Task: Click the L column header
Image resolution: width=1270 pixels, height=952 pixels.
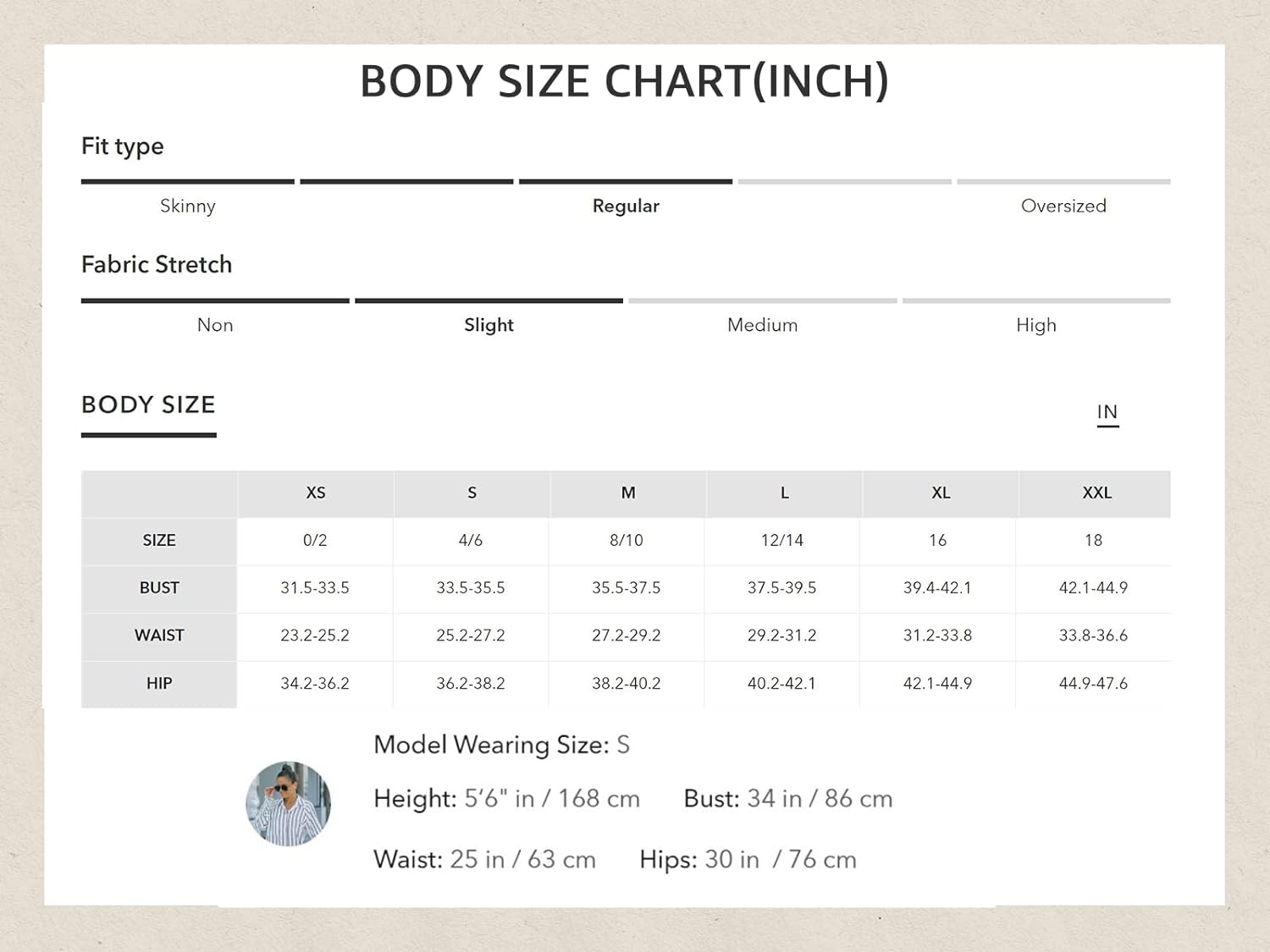Action: [784, 493]
